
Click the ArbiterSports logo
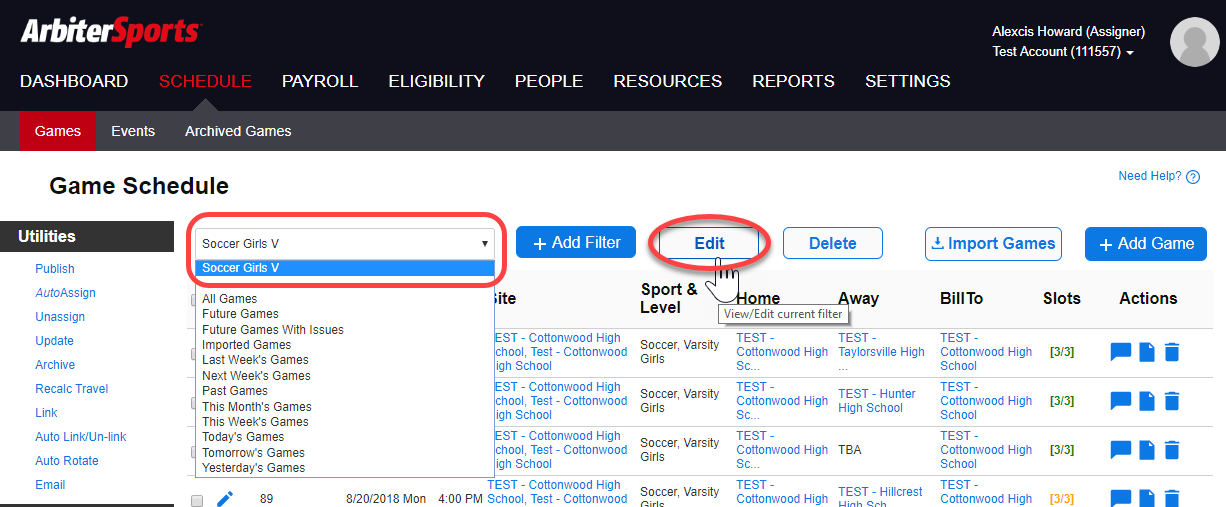pyautogui.click(x=110, y=31)
